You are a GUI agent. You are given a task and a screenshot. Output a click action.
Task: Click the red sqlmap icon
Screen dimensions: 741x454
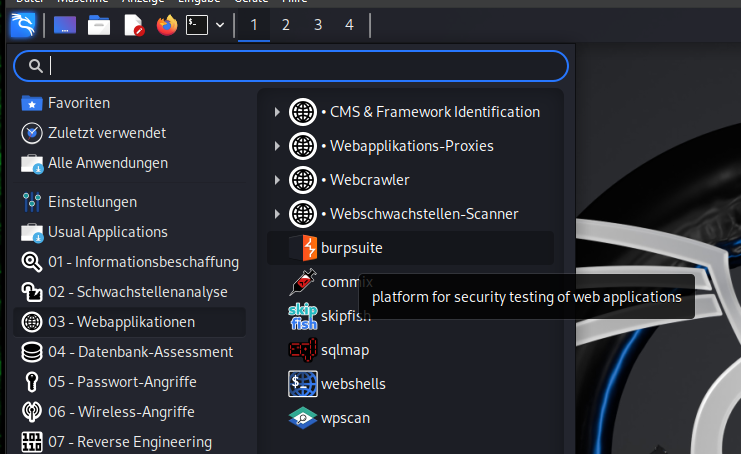coord(303,350)
